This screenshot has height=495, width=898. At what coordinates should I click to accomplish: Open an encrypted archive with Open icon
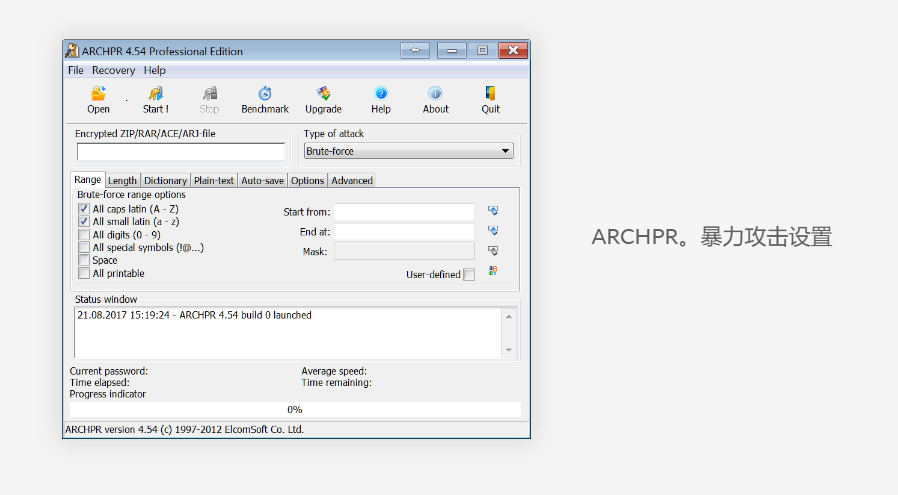click(99, 94)
